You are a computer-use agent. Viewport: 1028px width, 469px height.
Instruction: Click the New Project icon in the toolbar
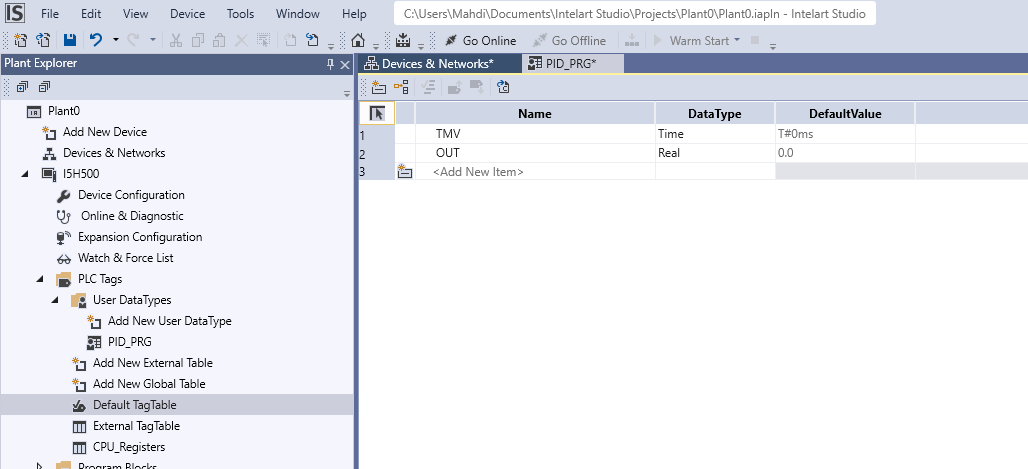pyautogui.click(x=20, y=41)
